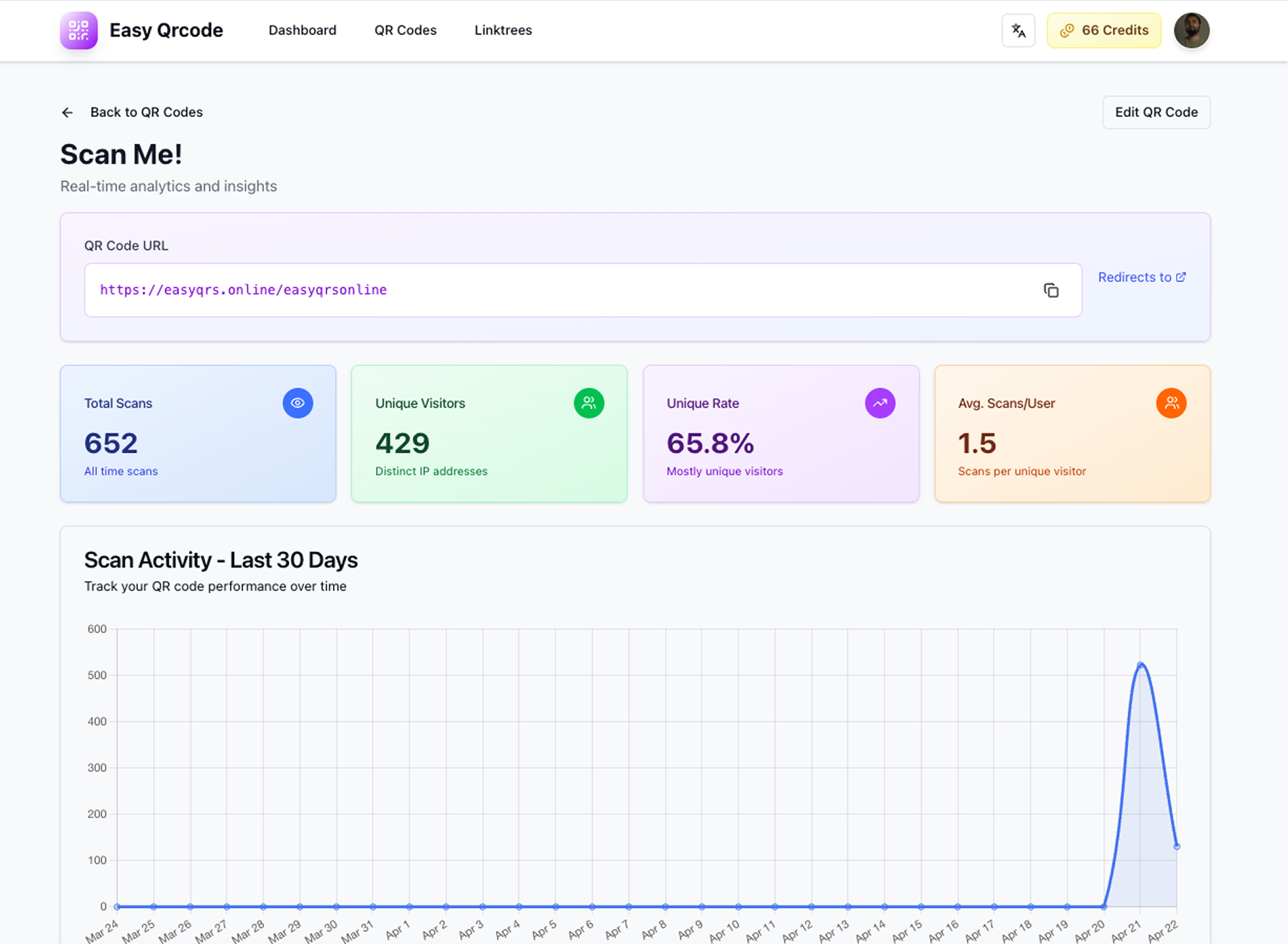1288x944 pixels.
Task: Click the Mostly unique visitors caption
Action: 725,471
